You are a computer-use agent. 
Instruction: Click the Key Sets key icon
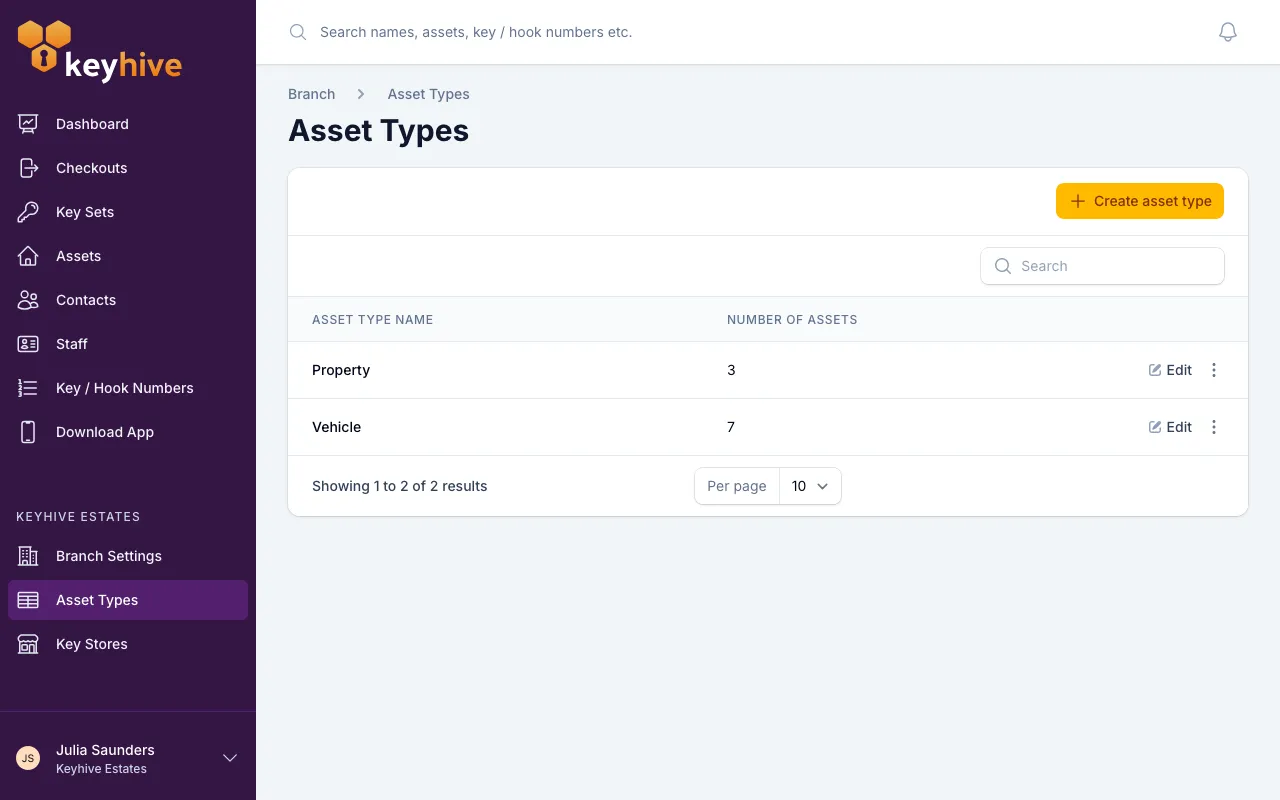[28, 212]
